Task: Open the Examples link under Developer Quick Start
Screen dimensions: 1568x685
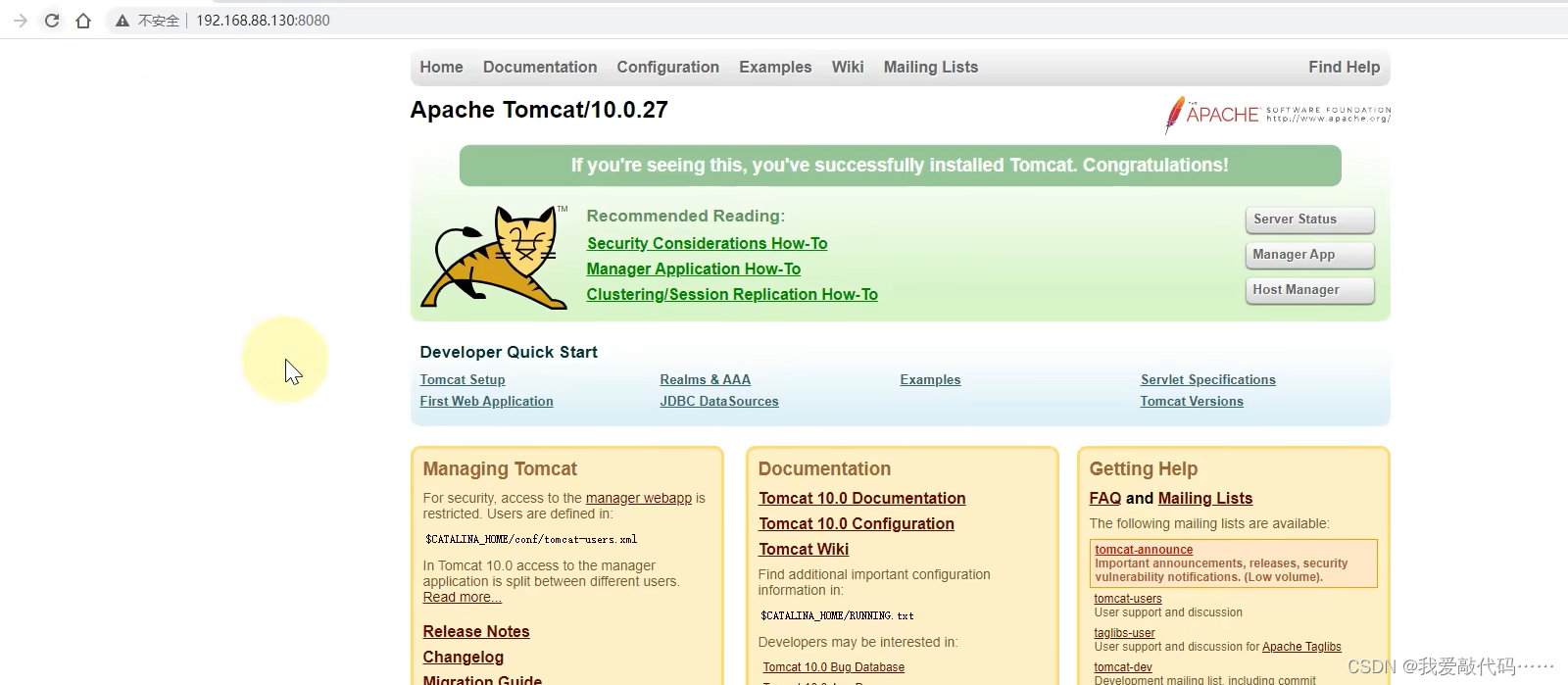Action: (930, 379)
